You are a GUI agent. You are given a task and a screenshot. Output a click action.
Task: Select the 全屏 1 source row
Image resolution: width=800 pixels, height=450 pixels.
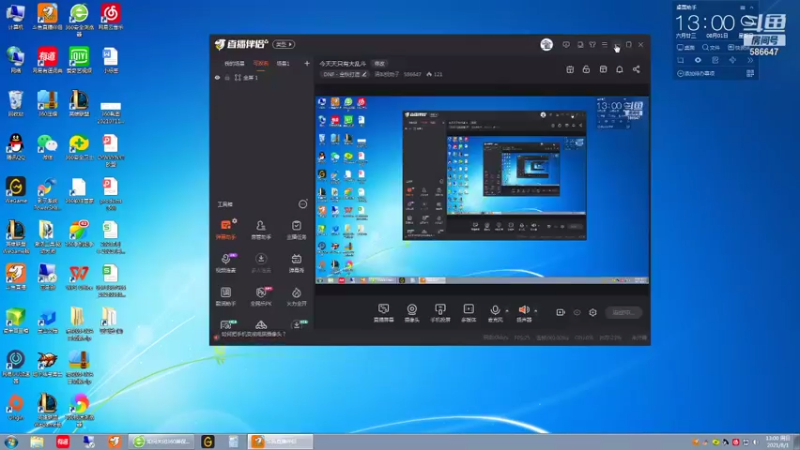tap(261, 78)
